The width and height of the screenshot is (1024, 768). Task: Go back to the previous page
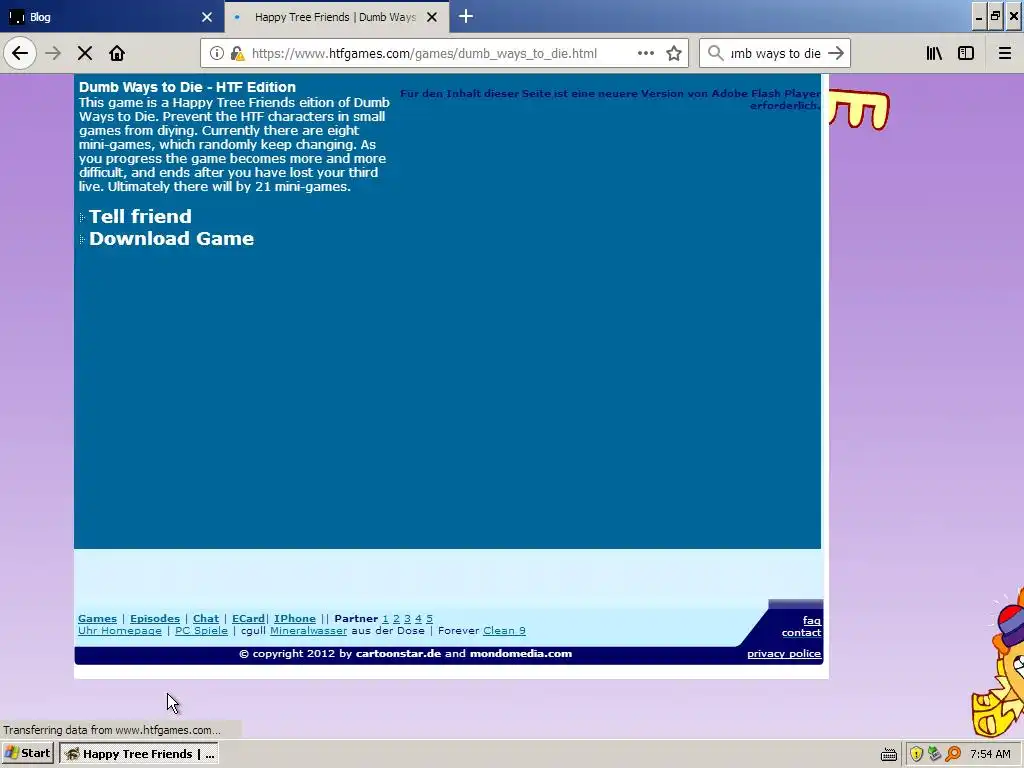[20, 53]
